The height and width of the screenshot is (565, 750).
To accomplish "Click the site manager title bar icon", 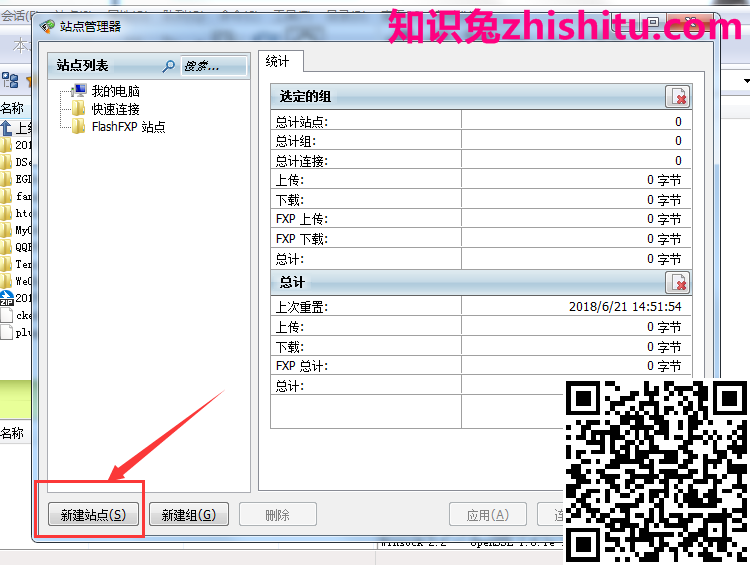I will point(47,26).
